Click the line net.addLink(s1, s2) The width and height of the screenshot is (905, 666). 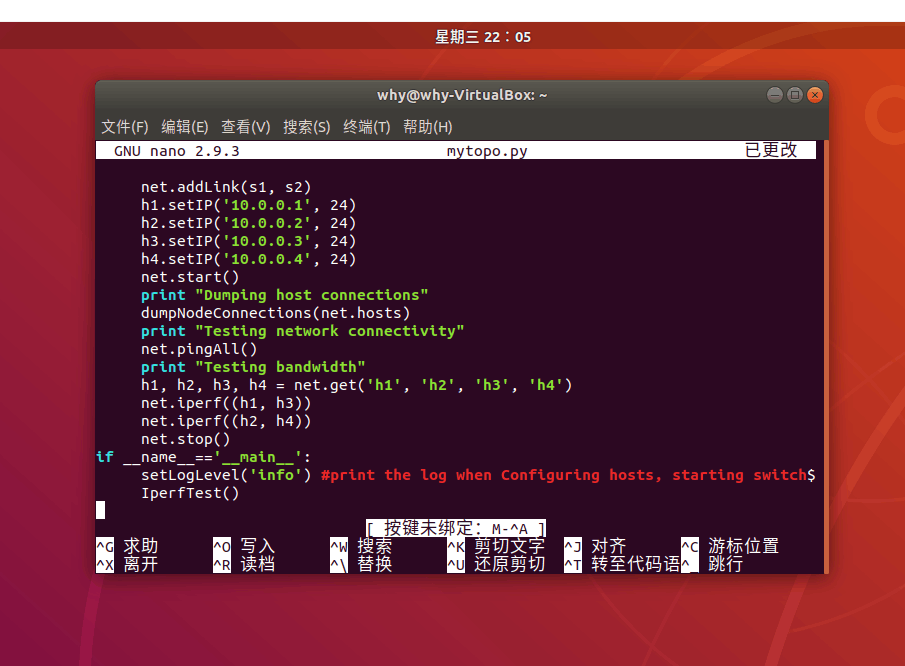tap(226, 187)
